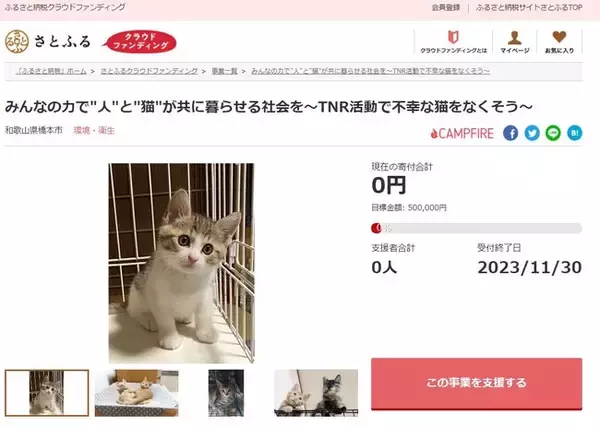The width and height of the screenshot is (600, 426).
Task: Share on Twitter icon
Action: (532, 133)
